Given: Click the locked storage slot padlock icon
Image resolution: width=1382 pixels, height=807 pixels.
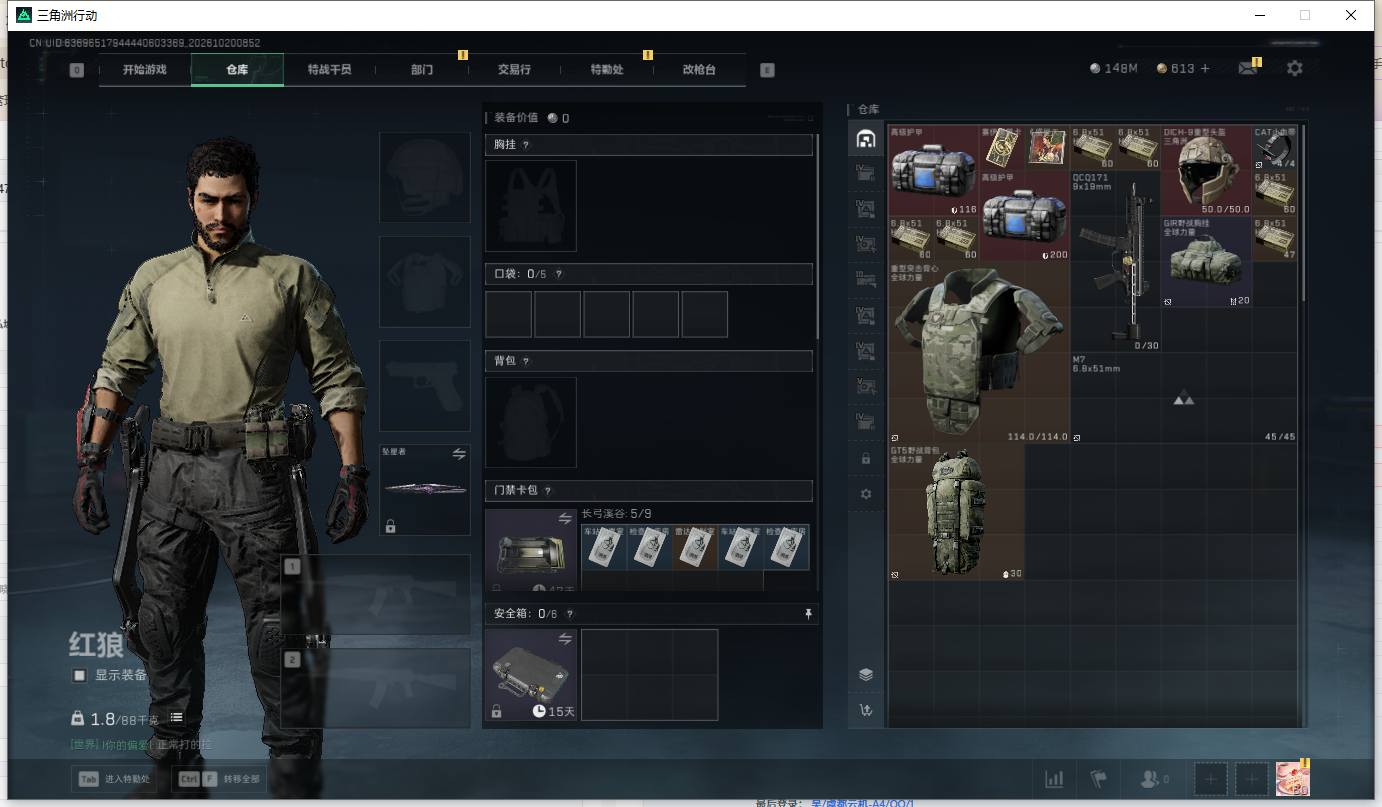Looking at the screenshot, I should click(x=866, y=459).
